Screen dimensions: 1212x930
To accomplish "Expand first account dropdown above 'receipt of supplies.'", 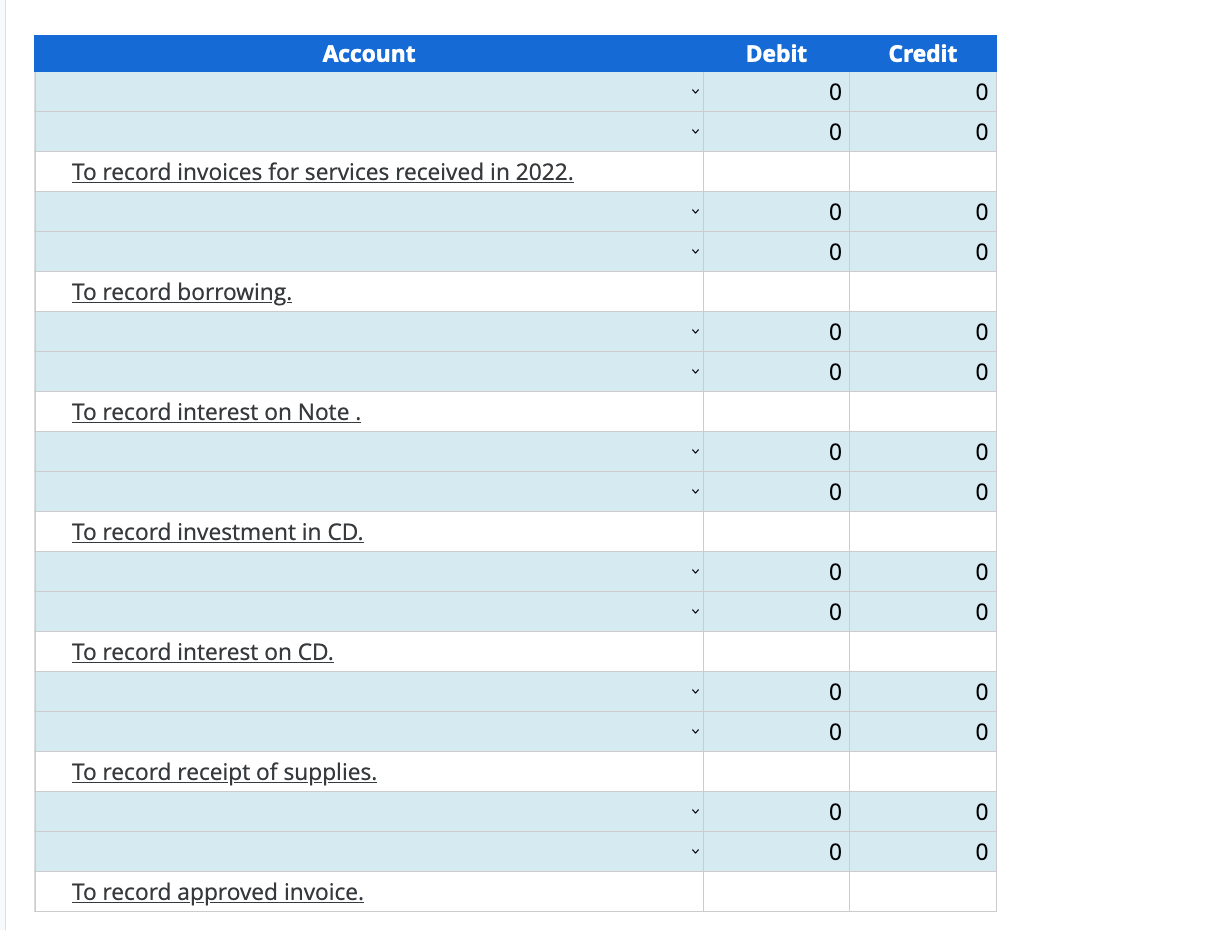I will click(369, 692).
